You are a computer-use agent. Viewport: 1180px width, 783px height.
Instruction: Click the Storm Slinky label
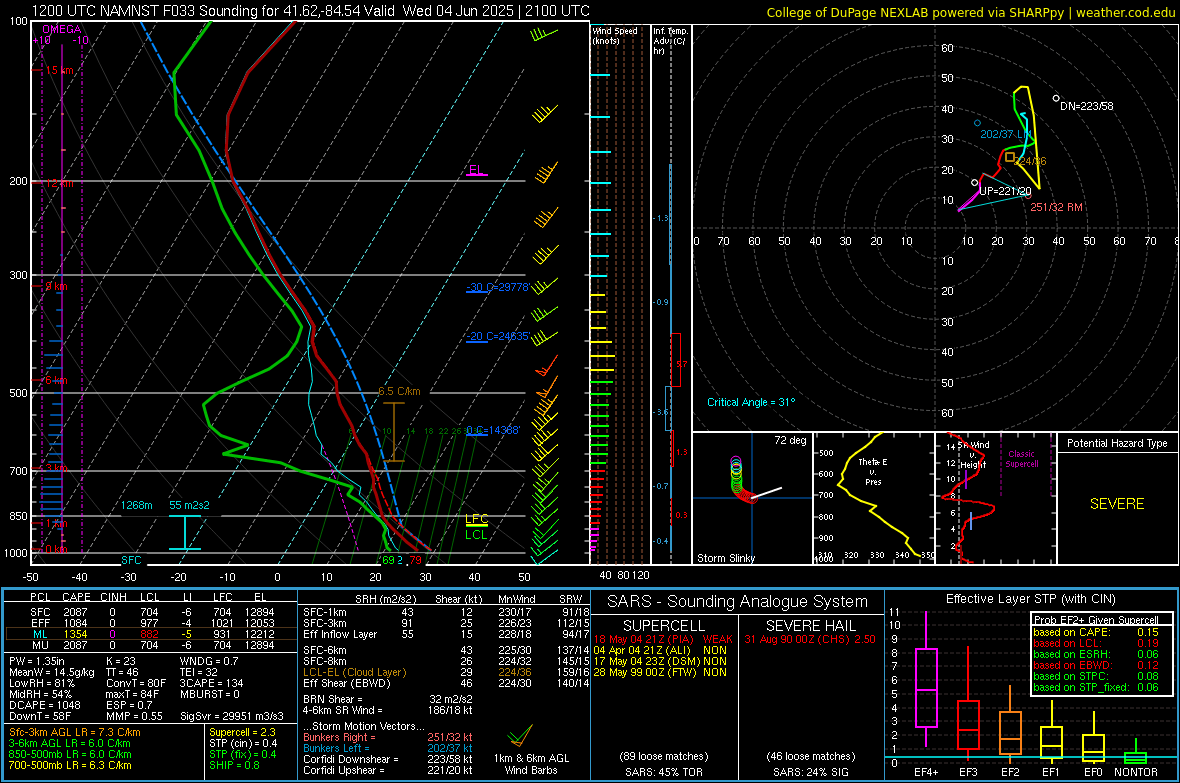pos(726,558)
